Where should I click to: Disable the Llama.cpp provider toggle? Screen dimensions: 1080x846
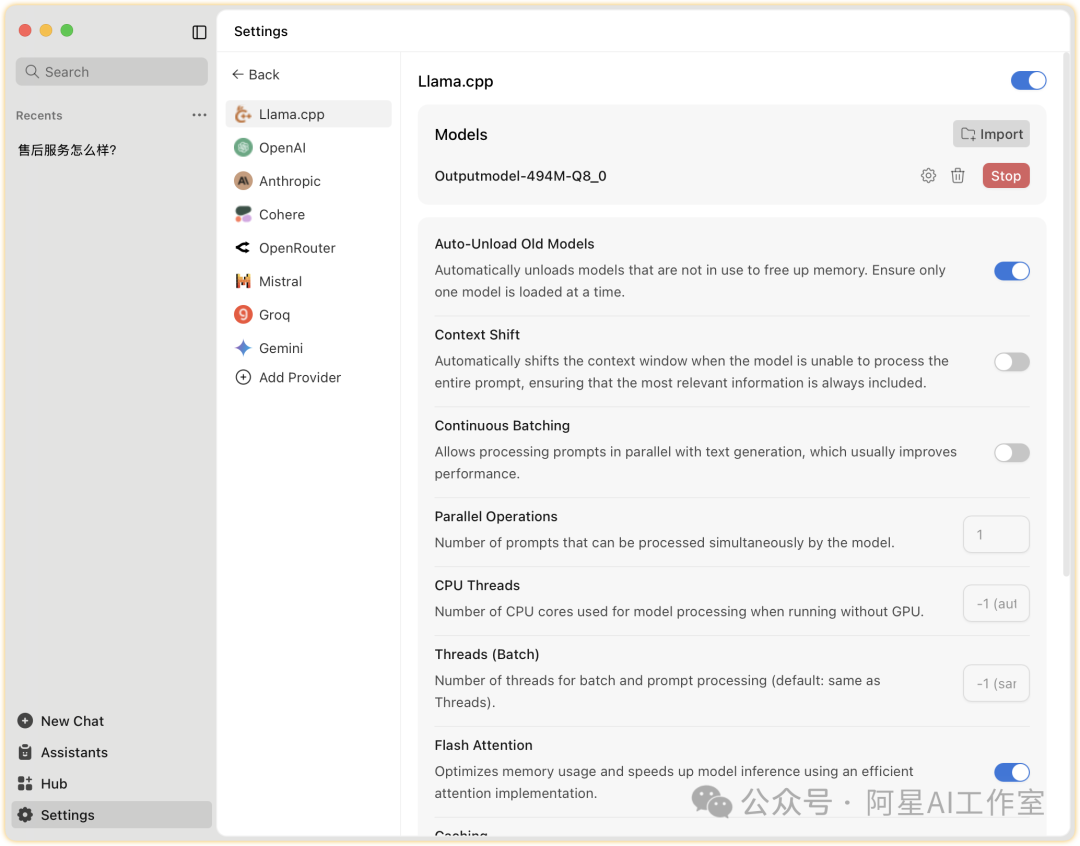point(1028,81)
